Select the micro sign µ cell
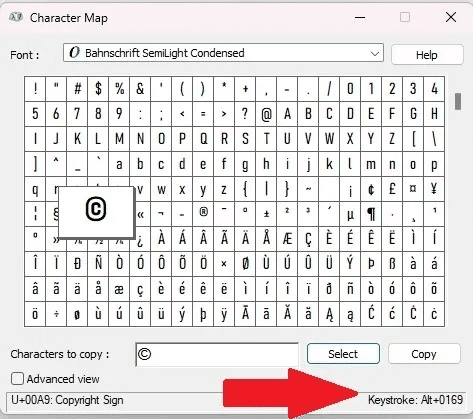Viewport: 473px width, 419px height. pyautogui.click(x=350, y=214)
